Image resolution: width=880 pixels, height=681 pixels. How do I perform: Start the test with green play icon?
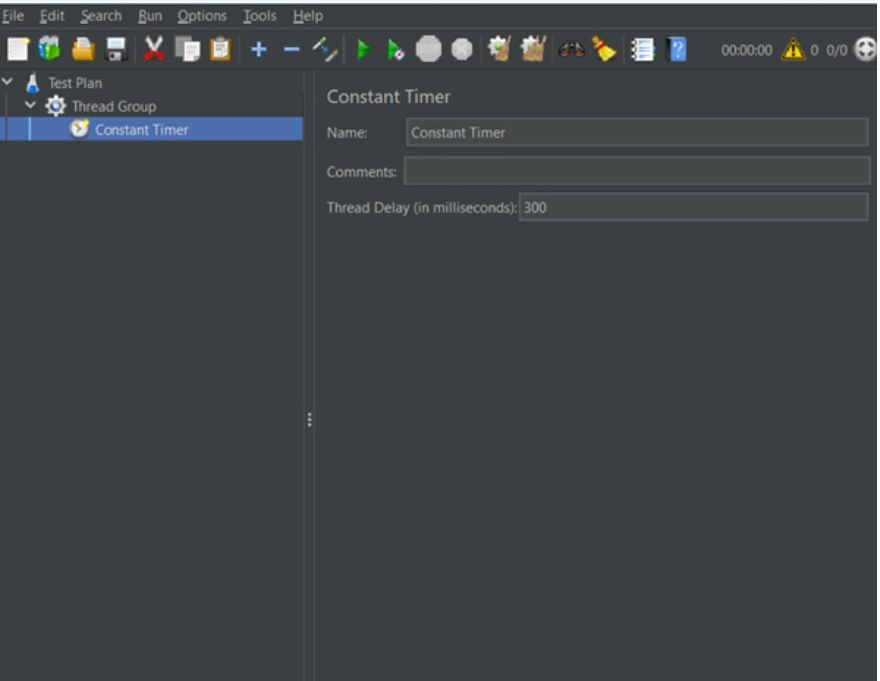pyautogui.click(x=363, y=49)
